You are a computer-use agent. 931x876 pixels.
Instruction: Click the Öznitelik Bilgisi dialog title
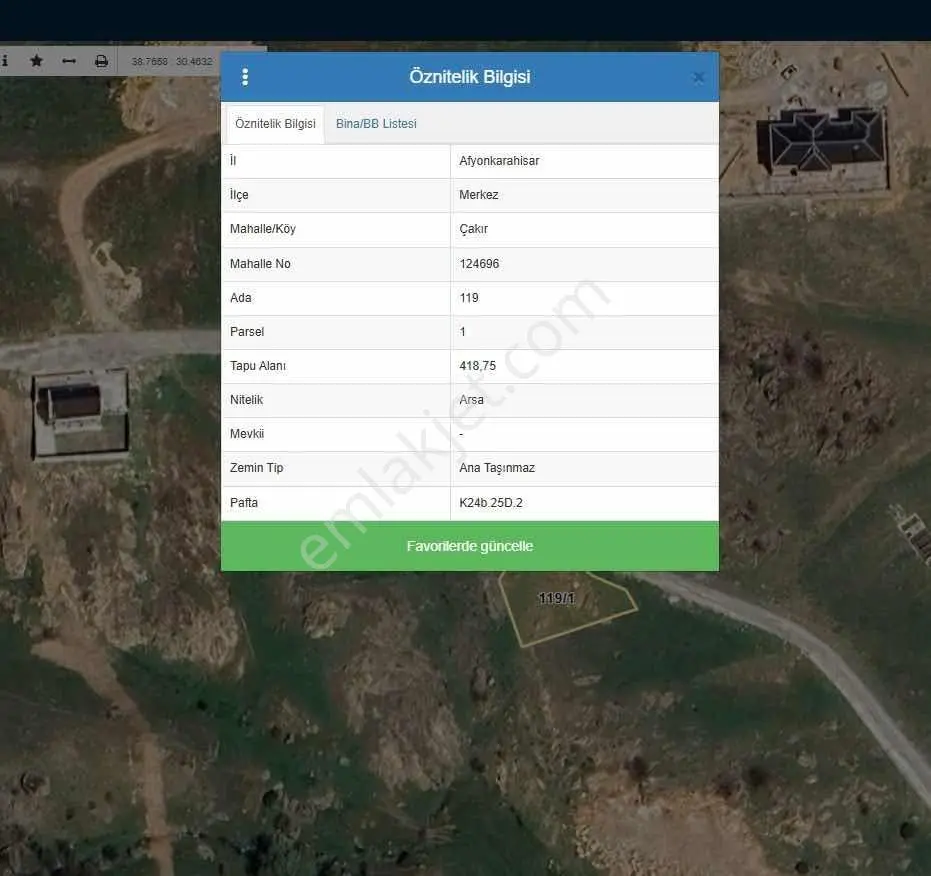point(470,77)
